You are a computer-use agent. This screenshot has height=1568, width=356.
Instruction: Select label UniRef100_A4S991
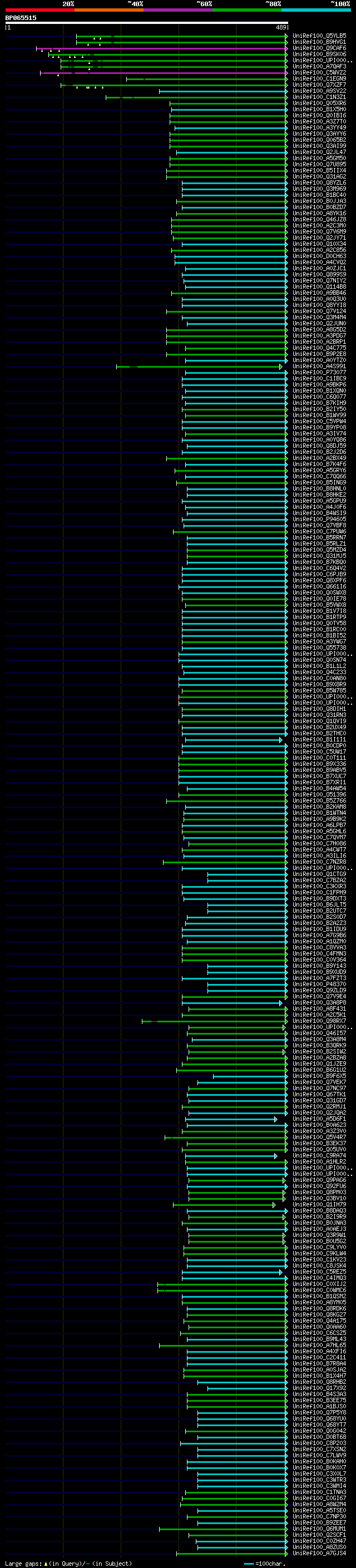click(x=319, y=367)
